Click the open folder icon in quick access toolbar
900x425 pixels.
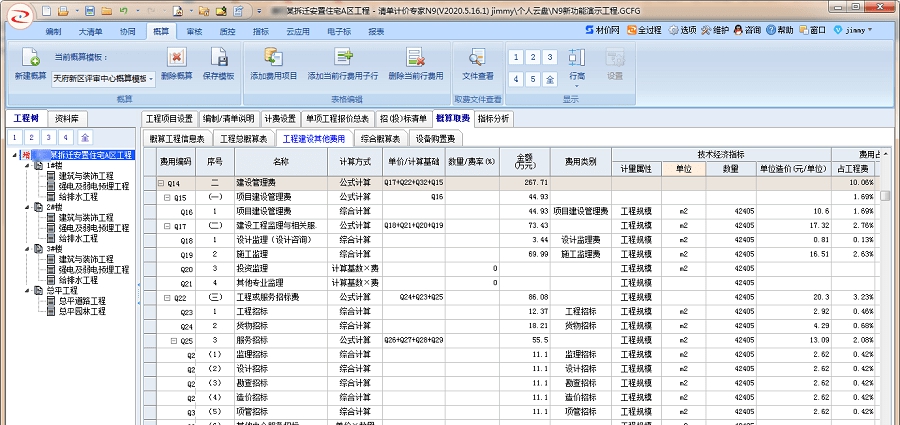tap(106, 11)
